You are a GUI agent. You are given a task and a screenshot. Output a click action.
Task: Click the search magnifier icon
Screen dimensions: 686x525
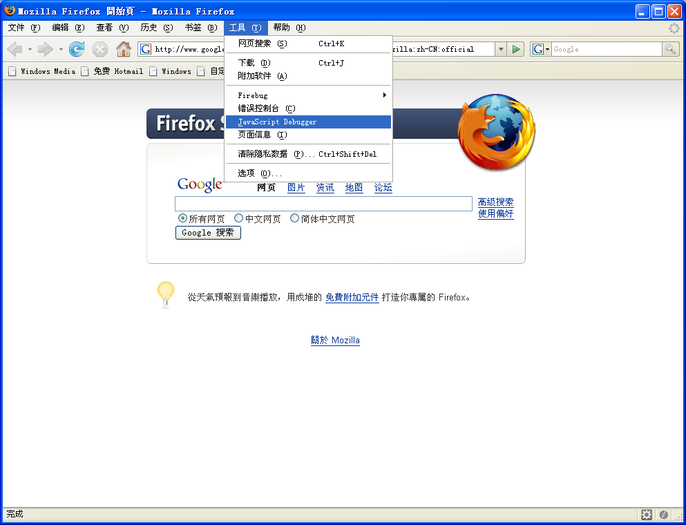click(670, 49)
